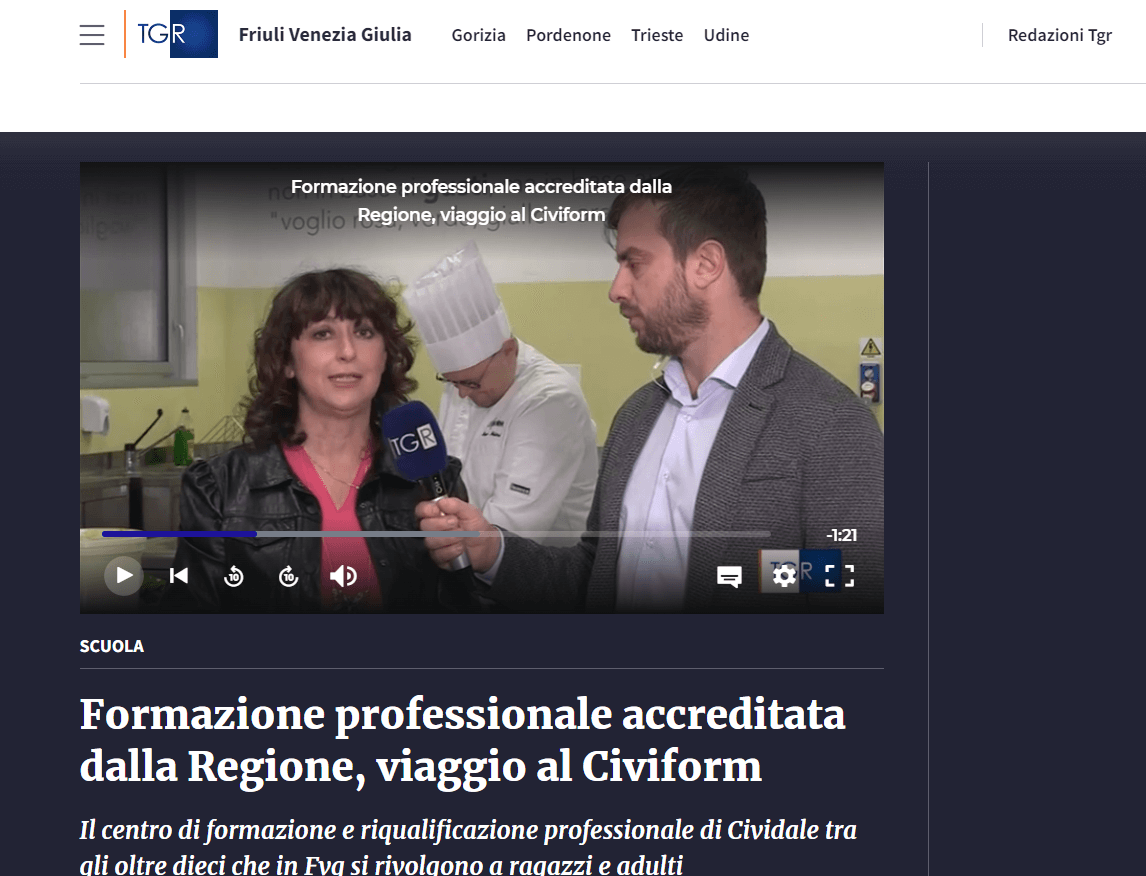
Task: Rewind the video 10 seconds
Action: coord(234,576)
